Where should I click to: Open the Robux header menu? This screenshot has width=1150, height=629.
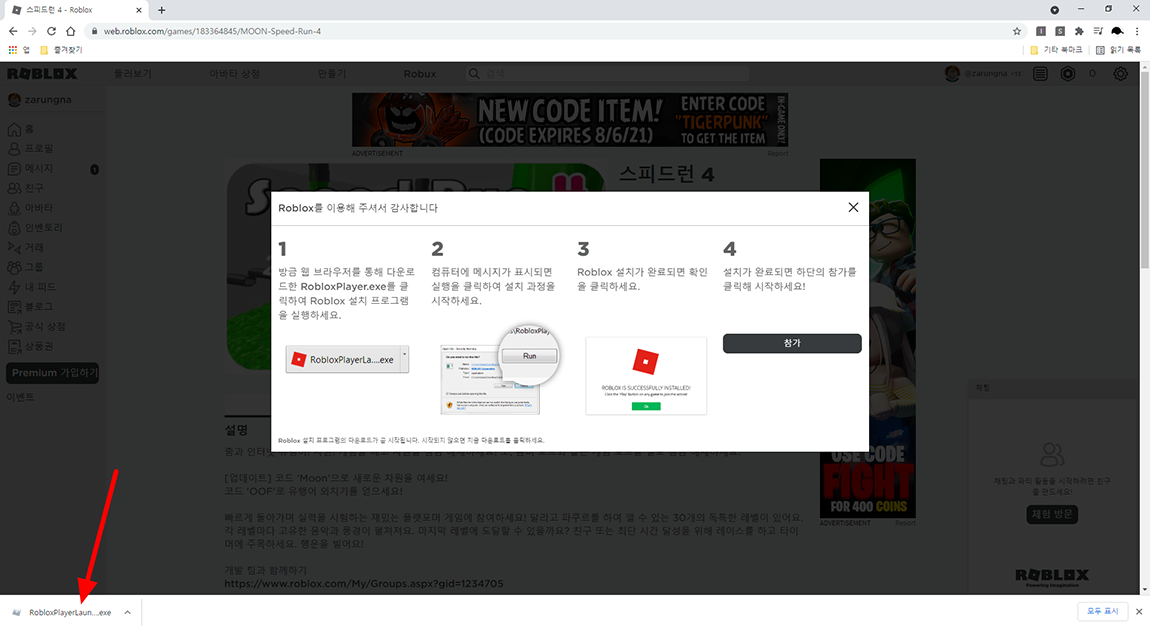tap(420, 73)
